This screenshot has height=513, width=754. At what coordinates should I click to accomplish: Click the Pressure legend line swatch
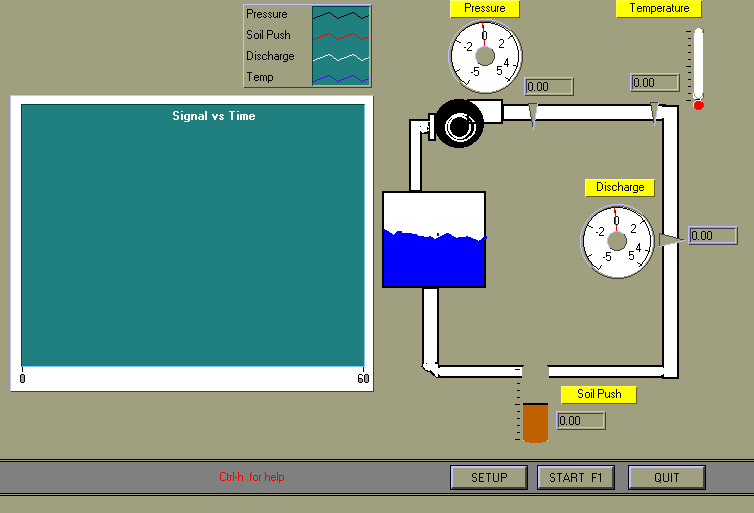[341, 15]
